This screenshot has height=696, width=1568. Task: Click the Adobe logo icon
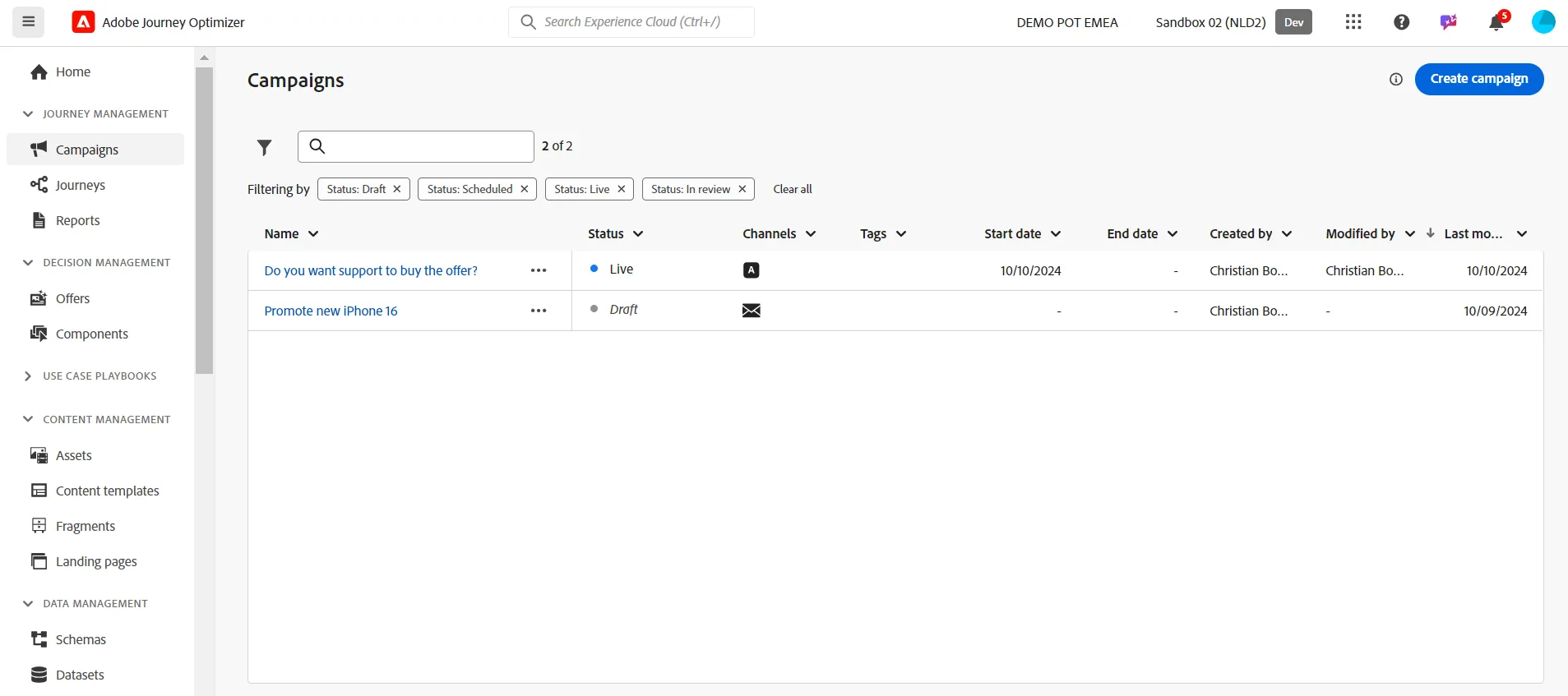click(x=83, y=22)
